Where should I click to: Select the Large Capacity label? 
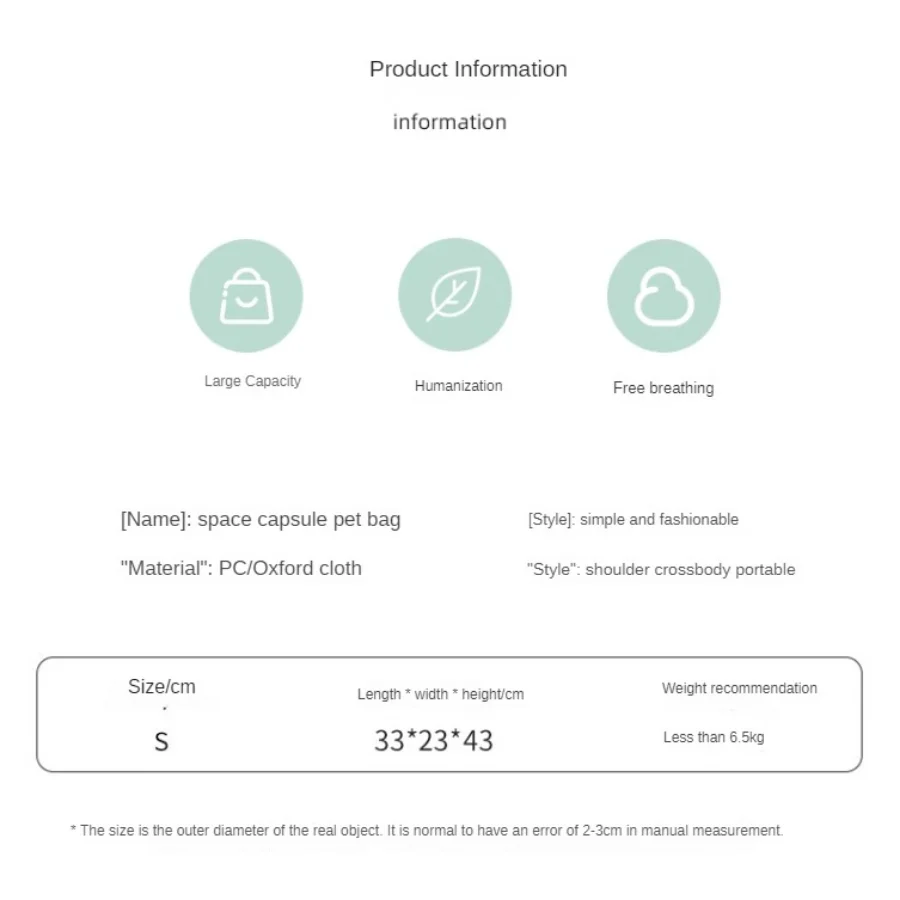tap(253, 381)
